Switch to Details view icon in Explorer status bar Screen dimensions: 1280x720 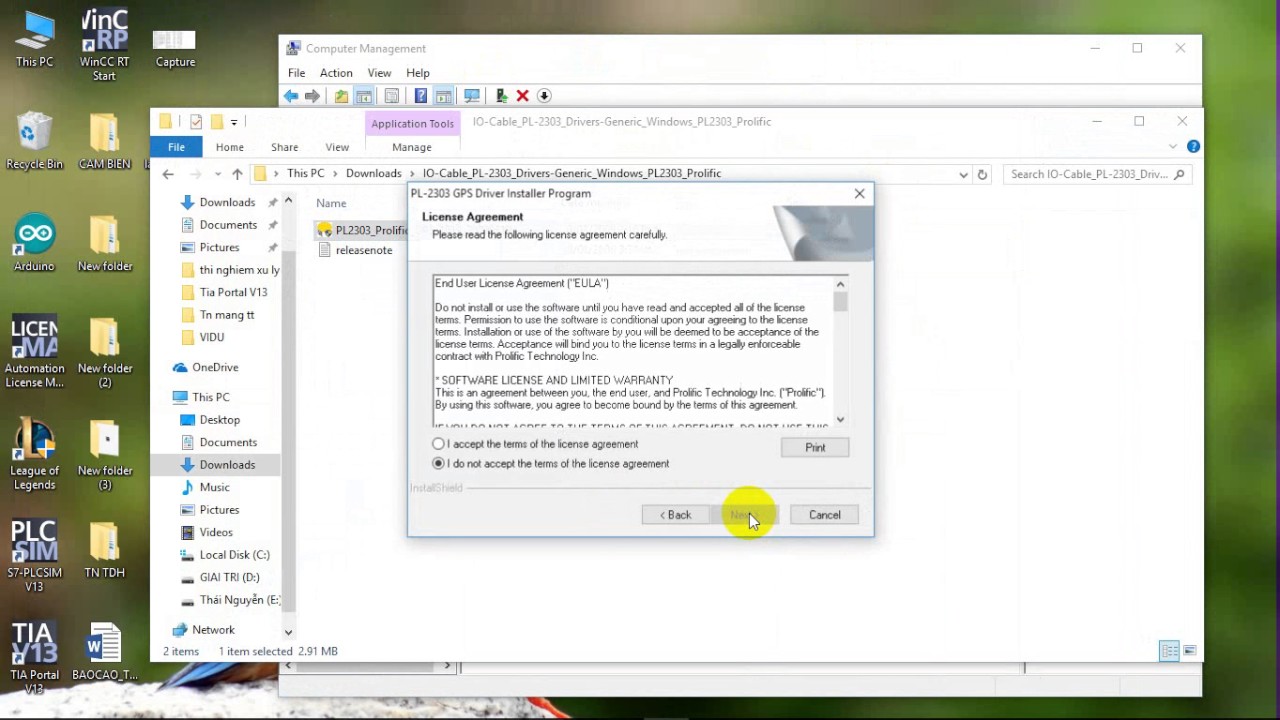coord(1169,651)
